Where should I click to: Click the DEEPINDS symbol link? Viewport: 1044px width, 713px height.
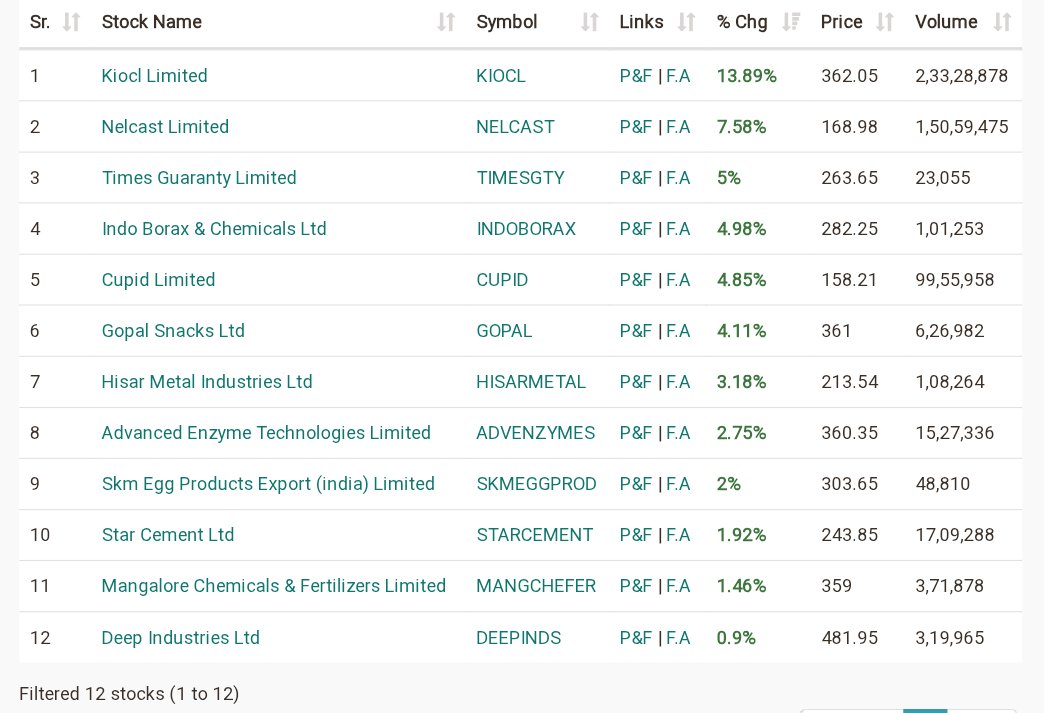tap(519, 638)
